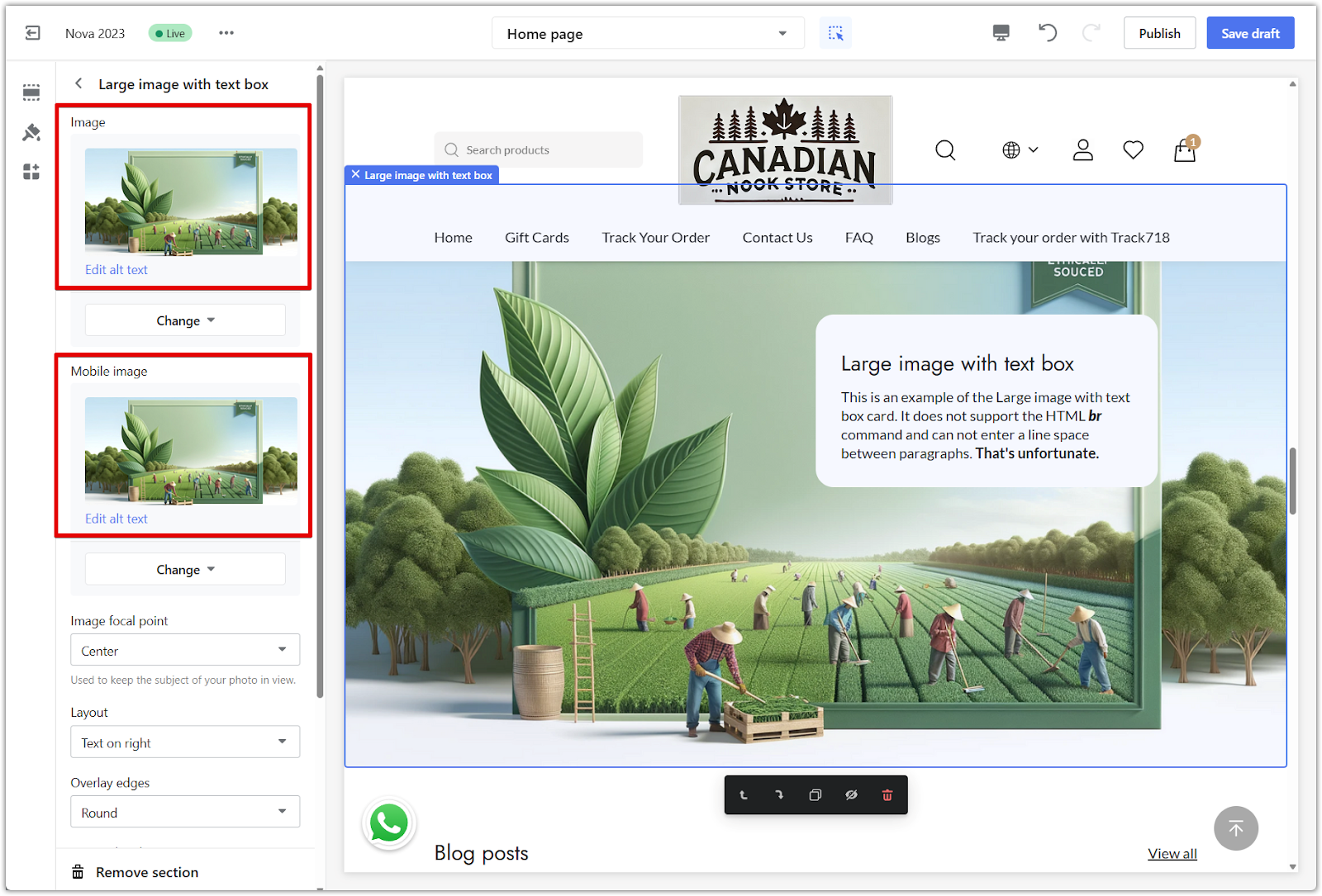This screenshot has height=896, width=1322.
Task: Click Edit alt text under Mobile image
Action: [117, 519]
